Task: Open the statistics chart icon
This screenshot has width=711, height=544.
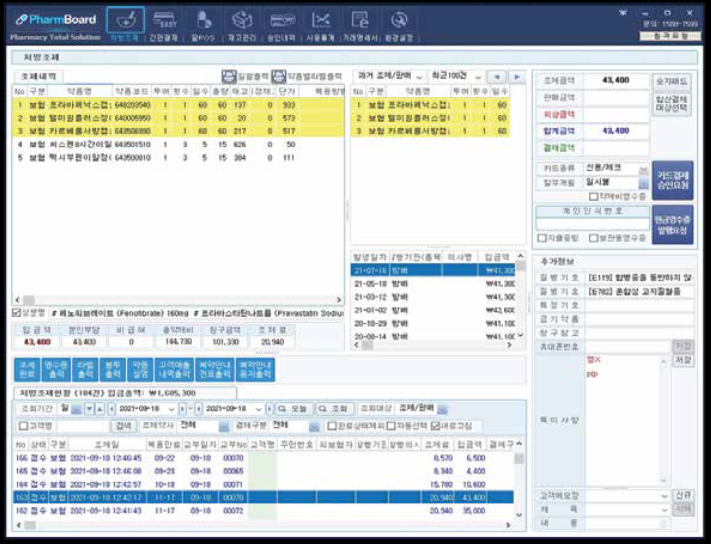Action: click(x=321, y=20)
